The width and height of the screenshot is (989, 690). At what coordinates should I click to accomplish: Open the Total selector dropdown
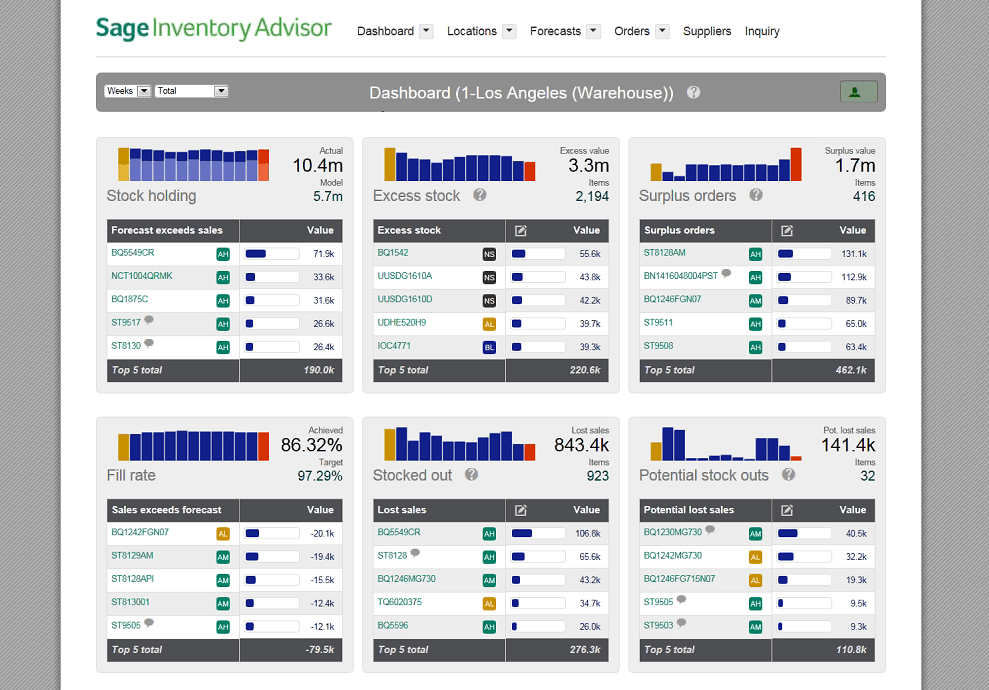(x=192, y=91)
